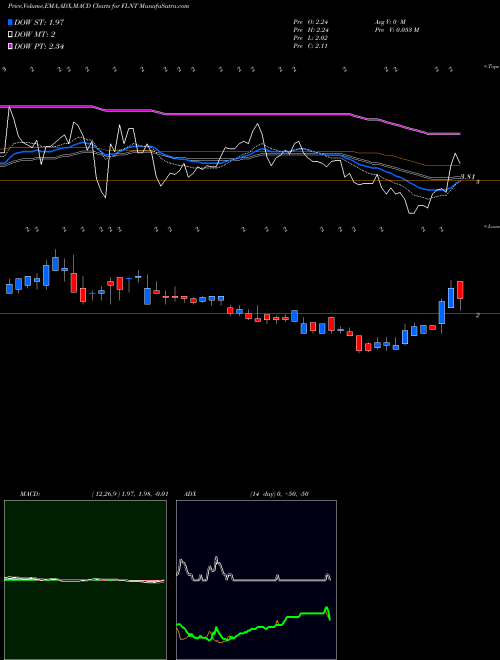Image resolution: width=500 pixels, height=660 pixels.
Task: Click the 'ADX' panel heading
Action: (191, 494)
